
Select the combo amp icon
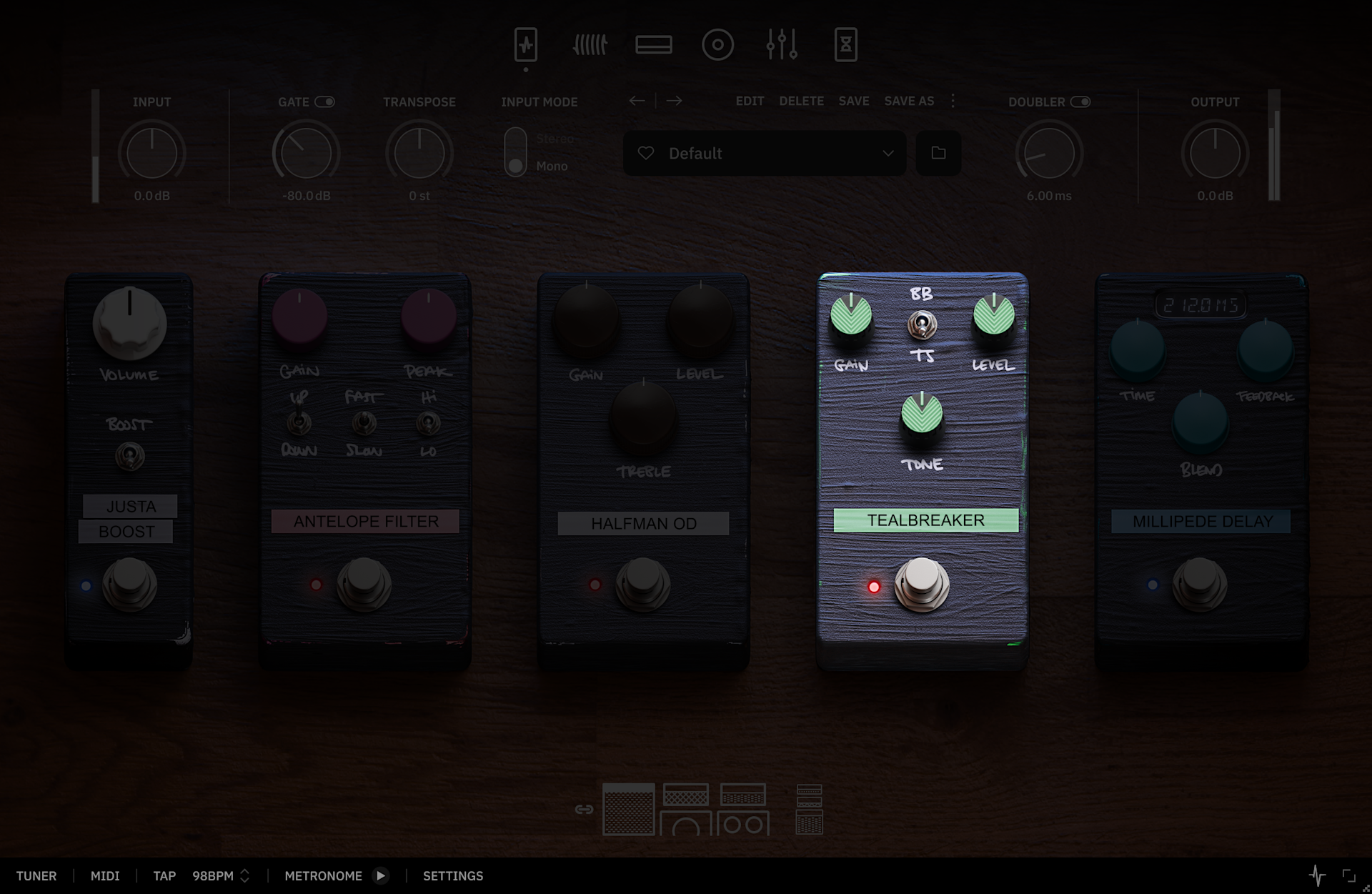pos(629,809)
